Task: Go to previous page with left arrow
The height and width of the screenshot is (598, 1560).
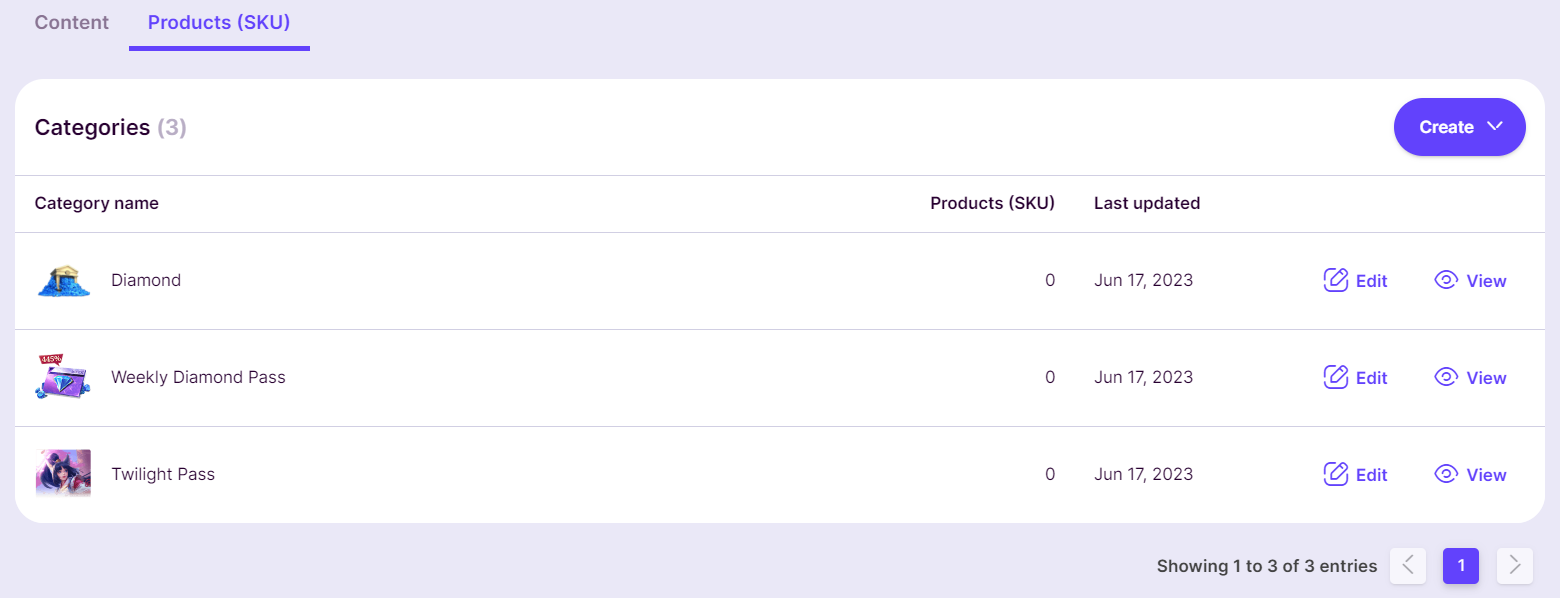Action: click(1407, 566)
